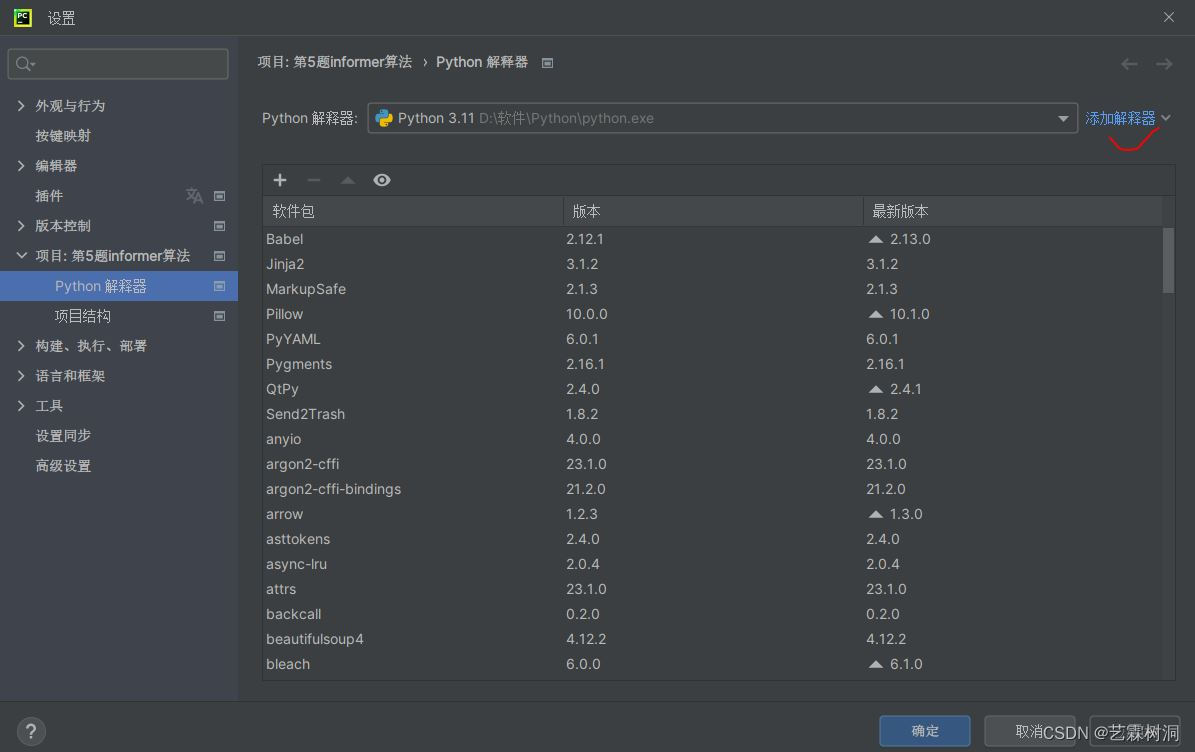Expand the 构建、执行、部署 section
1195x752 pixels.
coord(21,346)
